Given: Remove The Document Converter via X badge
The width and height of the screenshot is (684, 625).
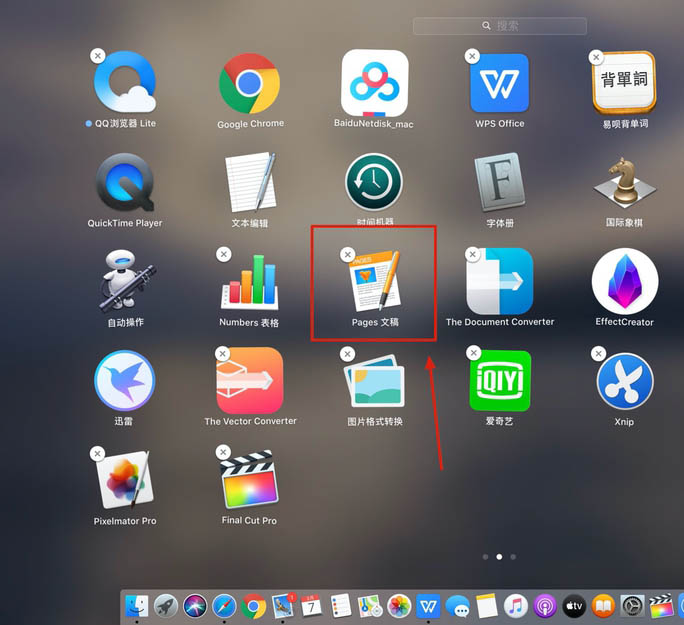Looking at the screenshot, I should point(472,254).
